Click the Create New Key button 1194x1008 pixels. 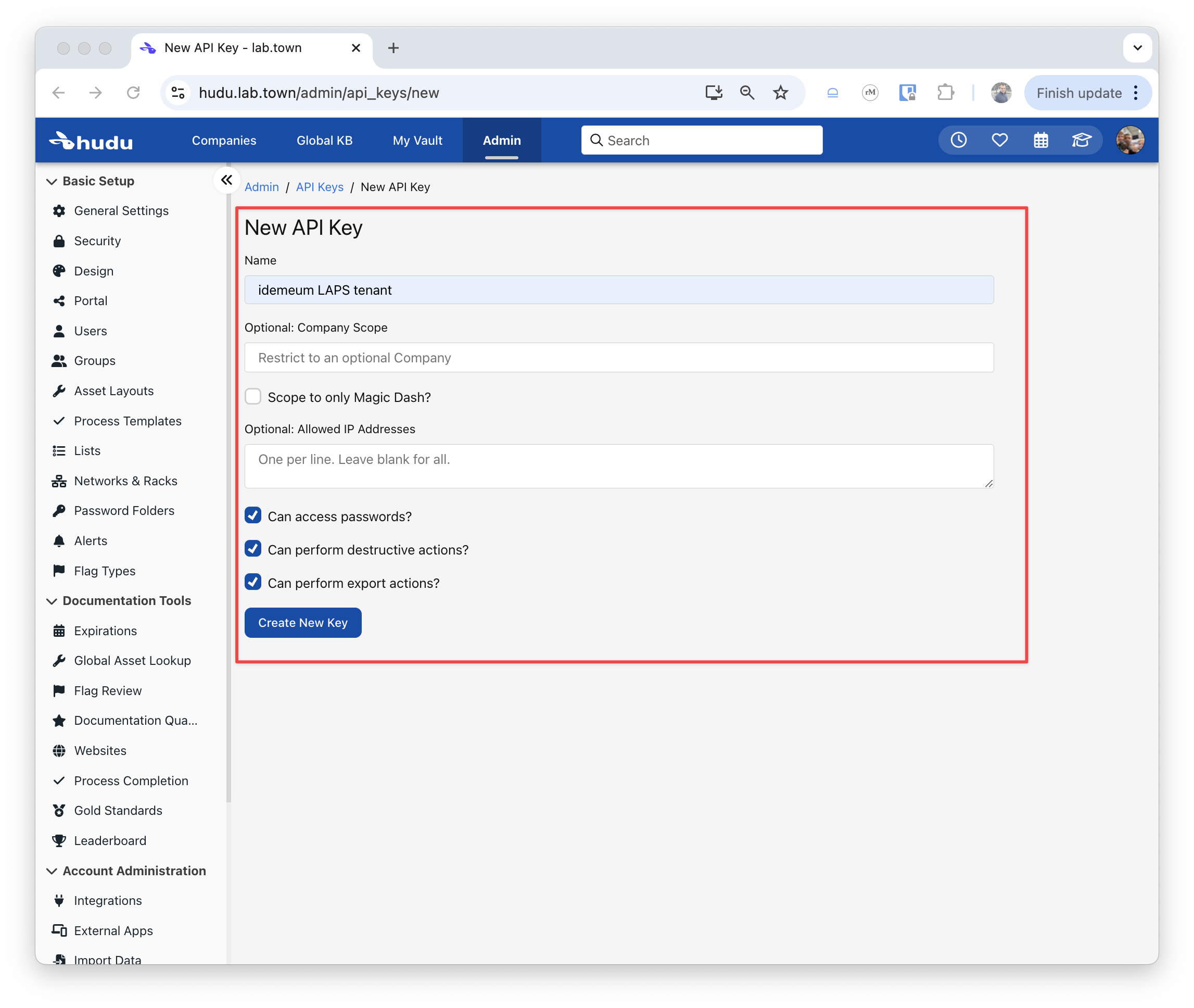[x=303, y=622]
